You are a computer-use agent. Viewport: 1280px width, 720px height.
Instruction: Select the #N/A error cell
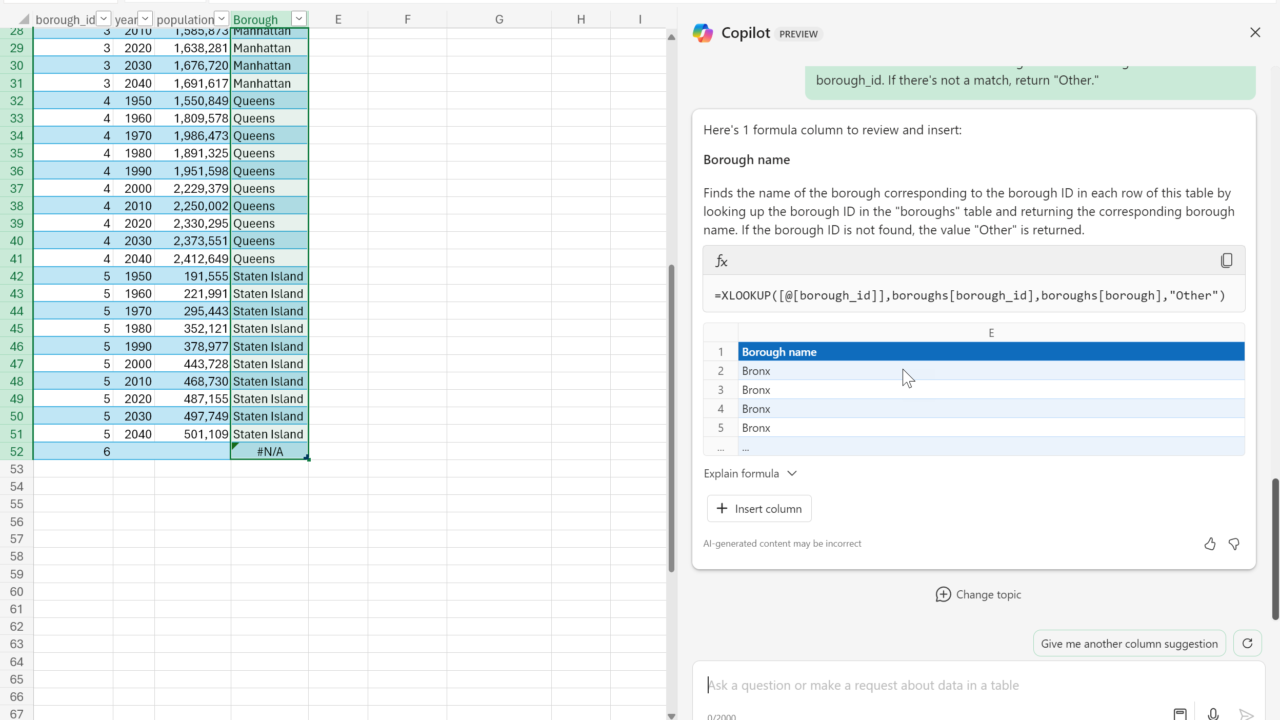(x=270, y=452)
